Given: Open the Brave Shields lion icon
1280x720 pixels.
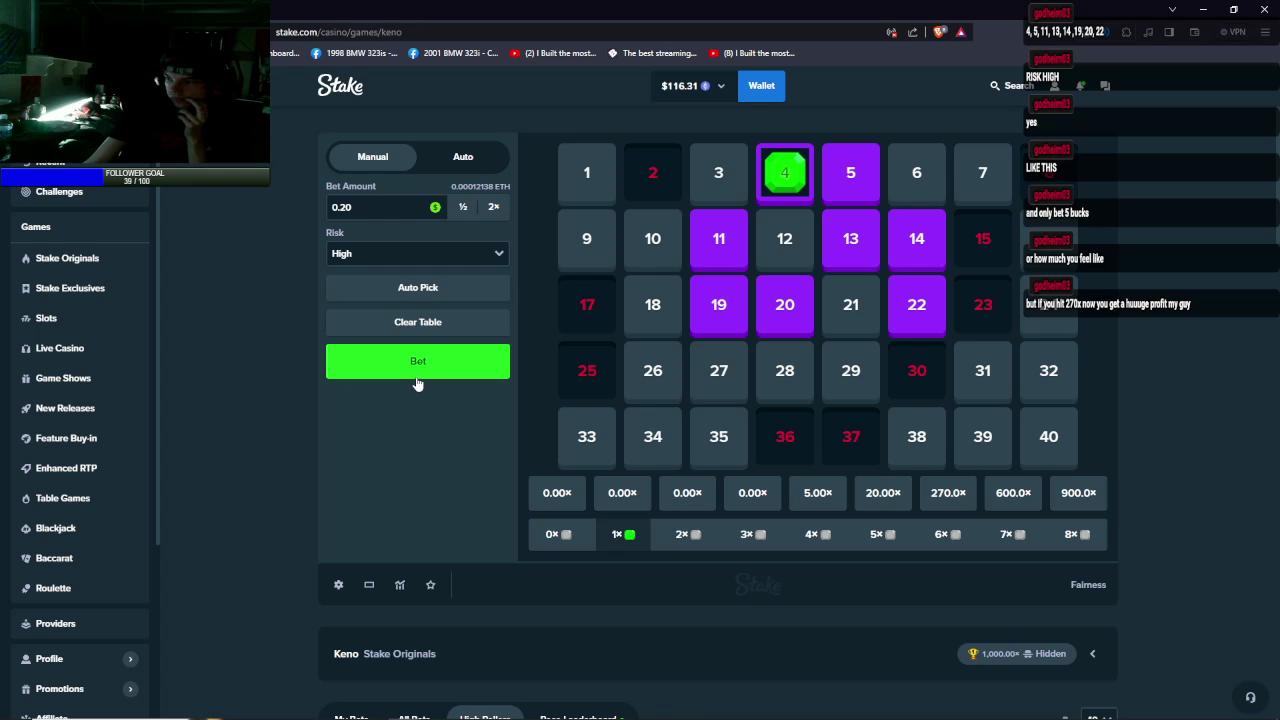Looking at the screenshot, I should tap(939, 32).
